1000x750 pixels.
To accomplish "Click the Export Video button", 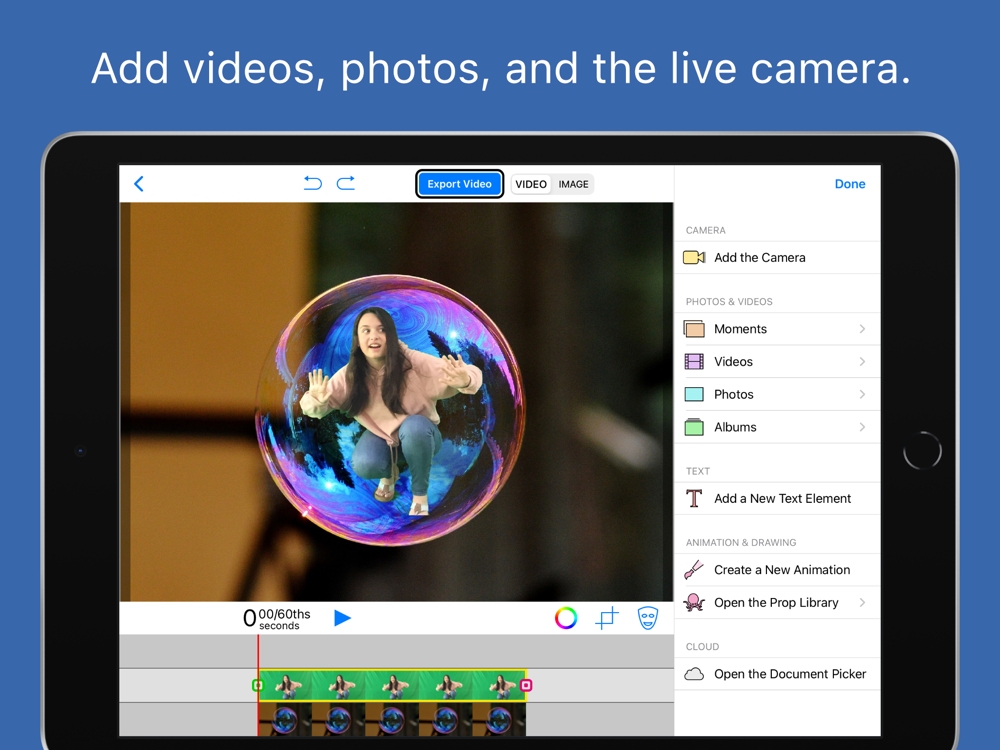I will point(459,184).
